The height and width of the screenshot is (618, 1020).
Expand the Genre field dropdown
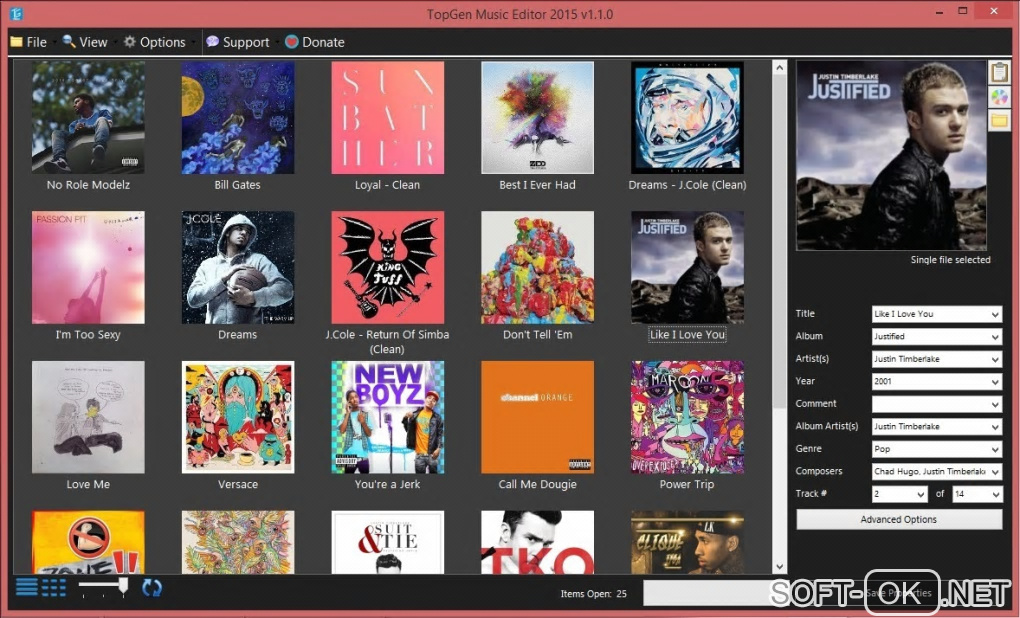click(x=995, y=450)
